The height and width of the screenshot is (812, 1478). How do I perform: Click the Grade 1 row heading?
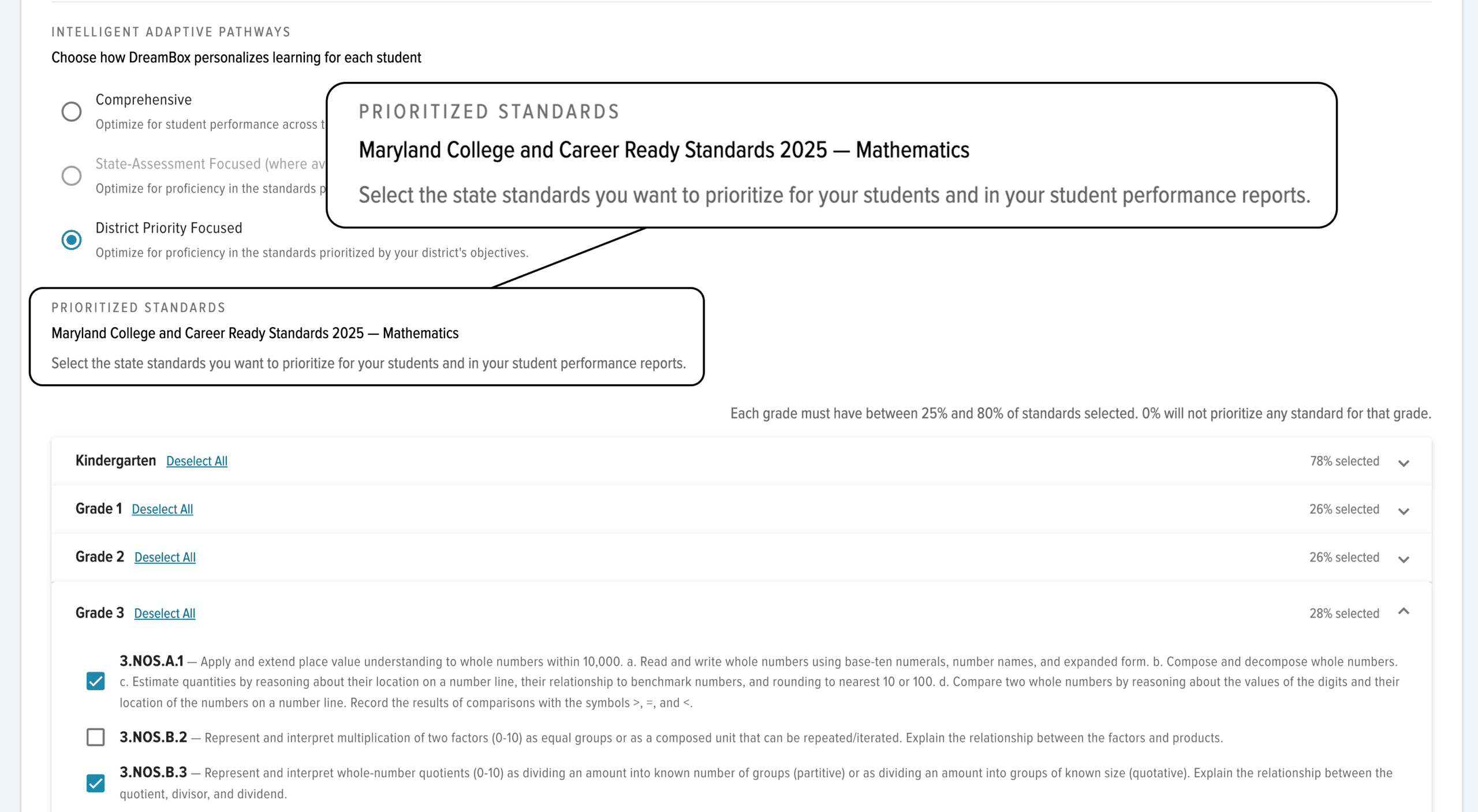[x=99, y=508]
